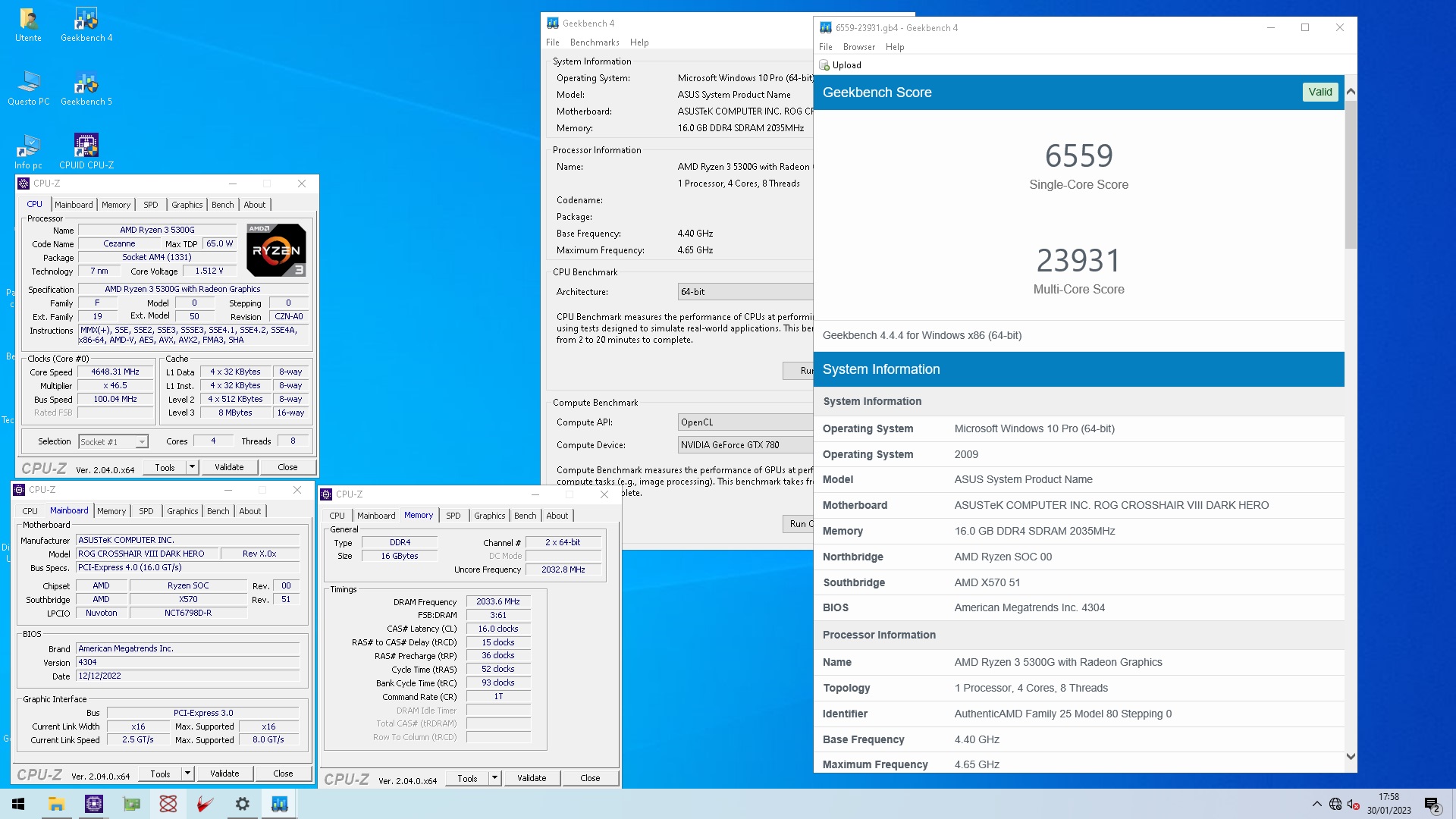Open the Architecture 64-bit dropdown
This screenshot has height=819, width=1456.
click(745, 292)
